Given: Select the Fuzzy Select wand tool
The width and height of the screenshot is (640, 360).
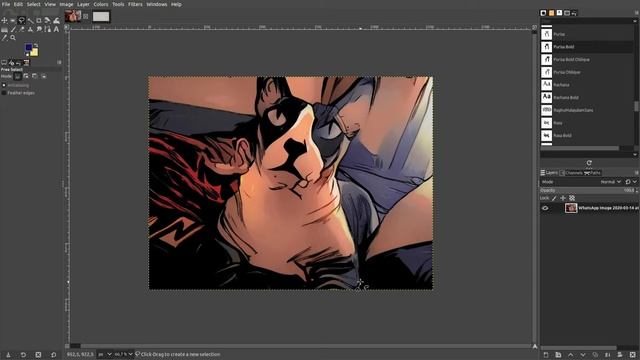Looking at the screenshot, I should tap(31, 20).
